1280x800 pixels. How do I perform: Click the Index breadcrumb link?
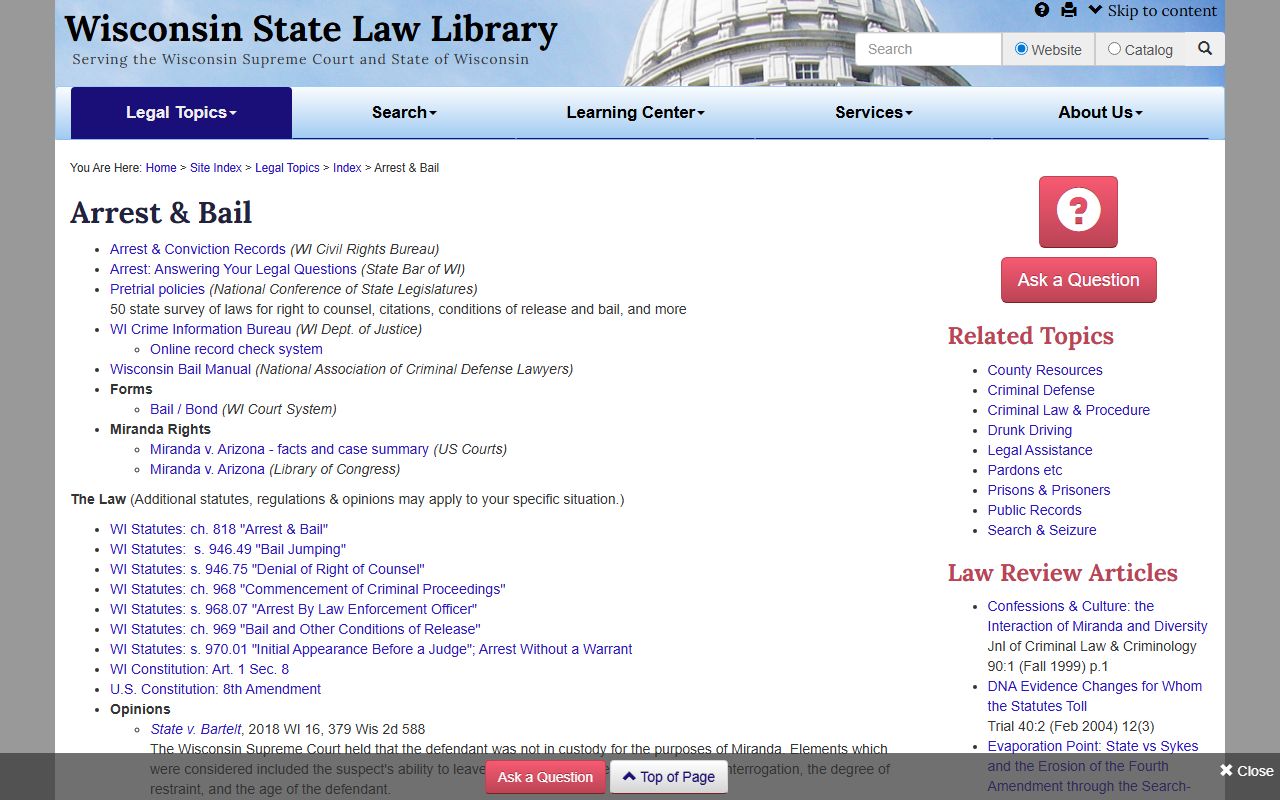(347, 168)
